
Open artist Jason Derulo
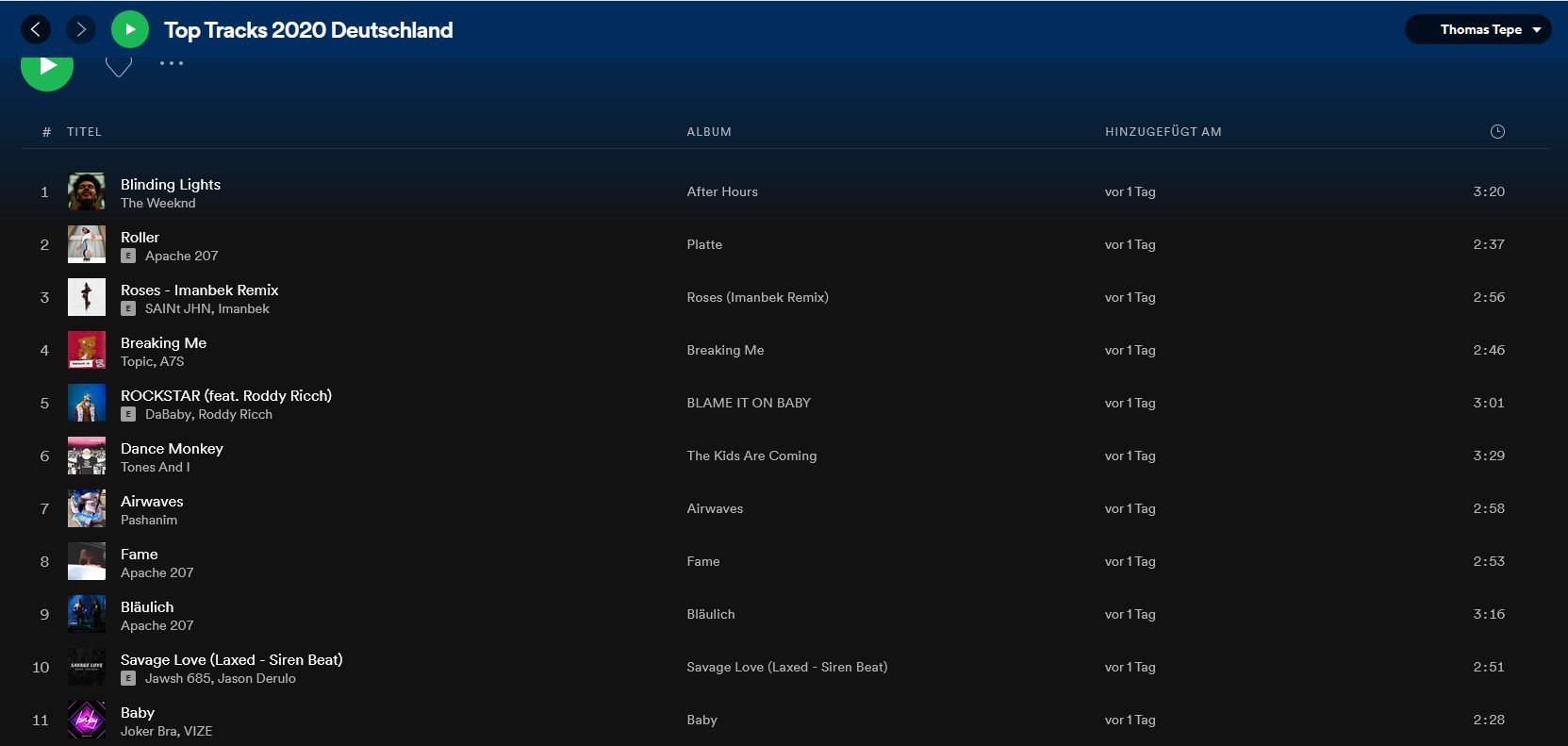[x=257, y=678]
